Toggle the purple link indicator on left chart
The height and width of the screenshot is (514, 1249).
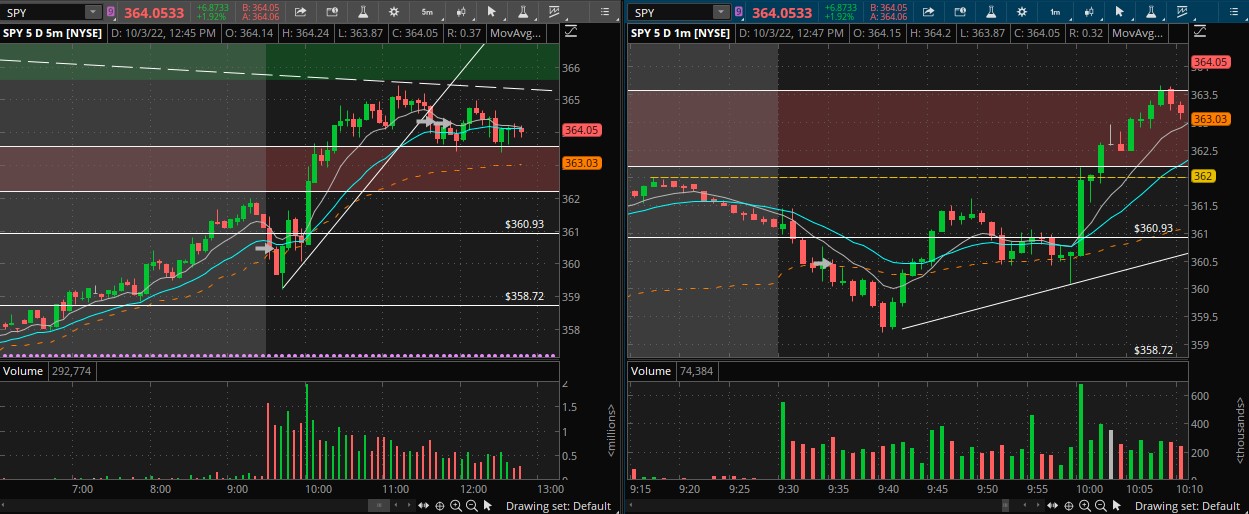click(110, 12)
